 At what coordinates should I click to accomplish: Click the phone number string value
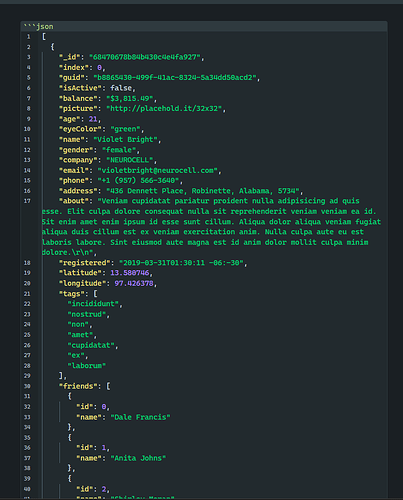tap(138, 181)
